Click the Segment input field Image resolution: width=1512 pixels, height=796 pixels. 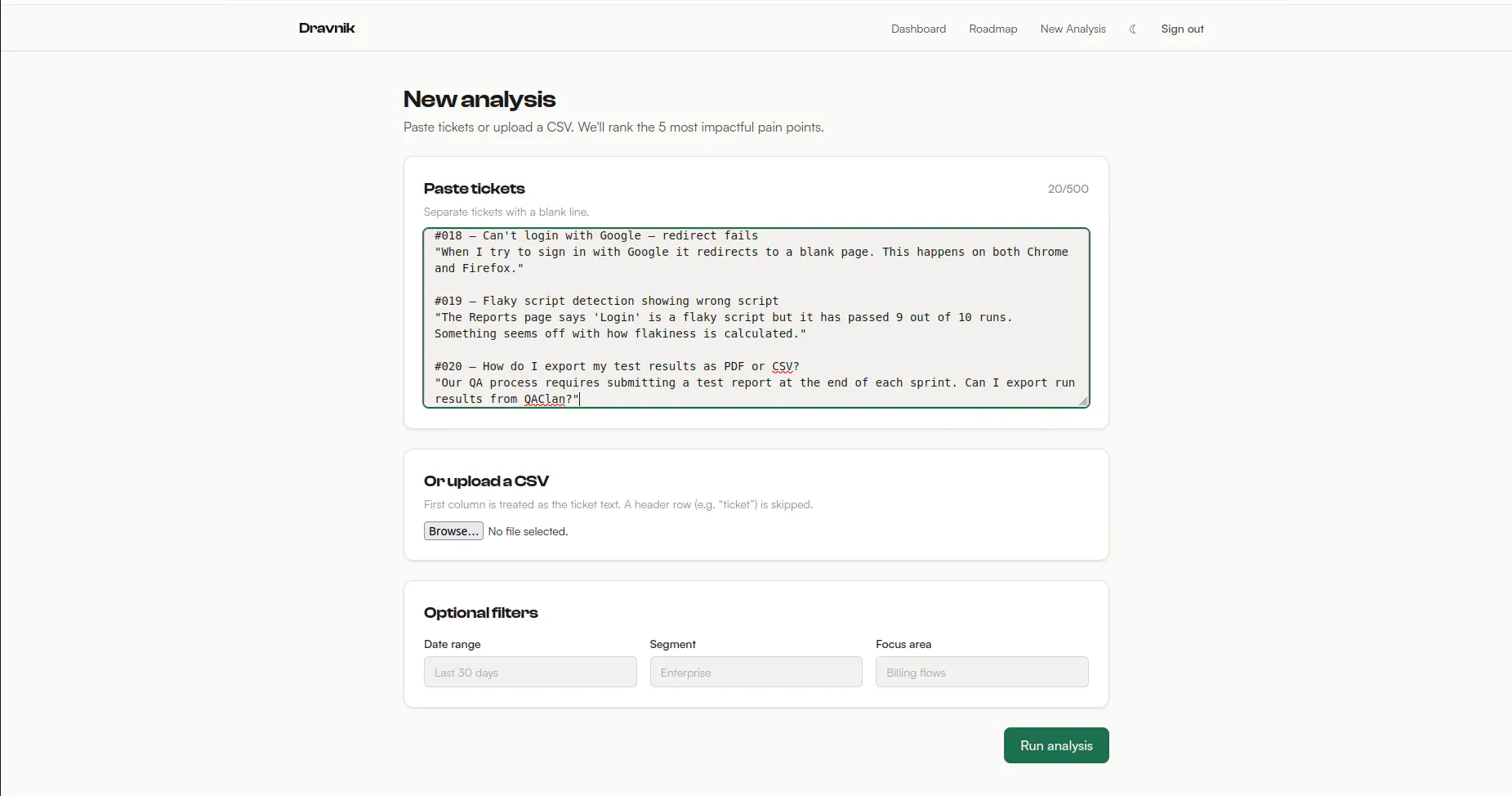[756, 672]
